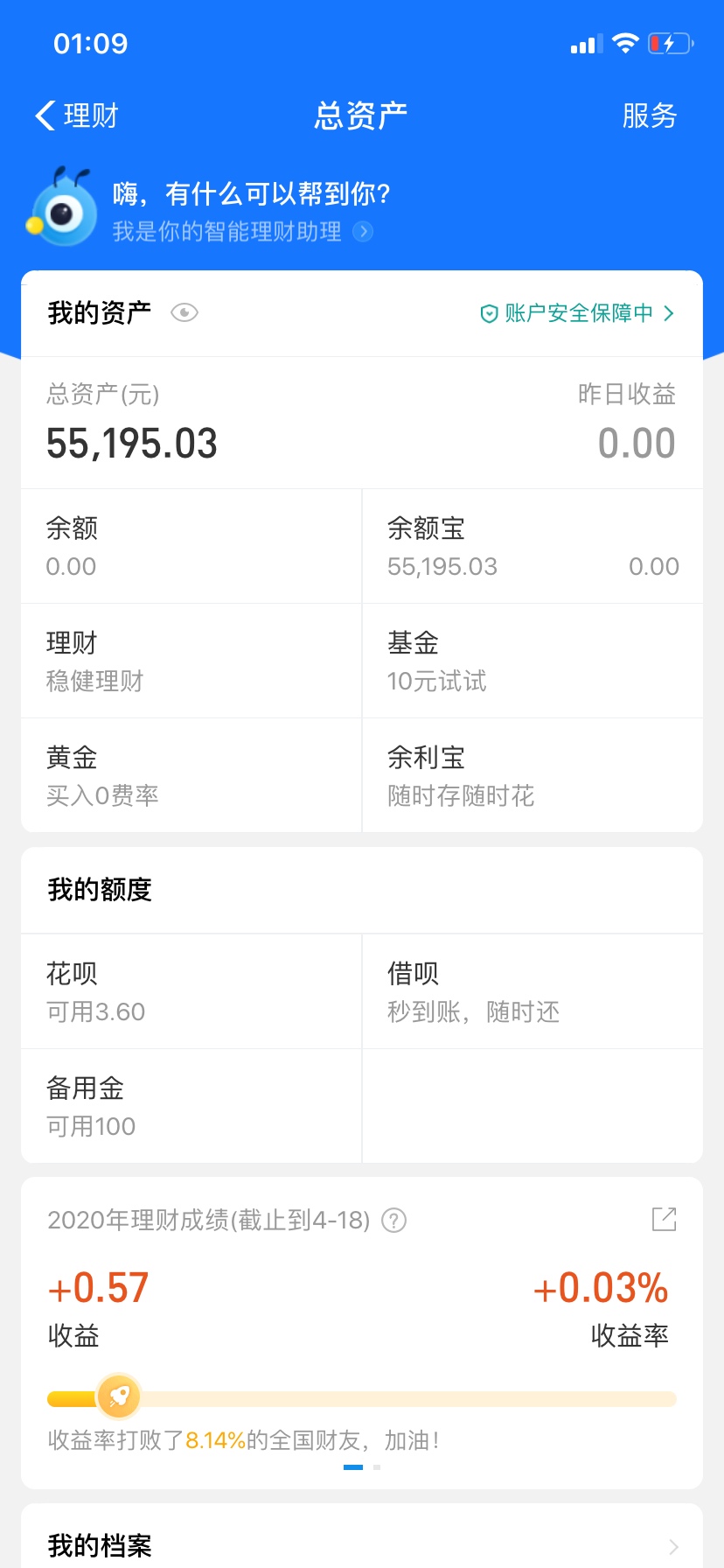Toggle the eye icon to hide assets

tap(184, 312)
